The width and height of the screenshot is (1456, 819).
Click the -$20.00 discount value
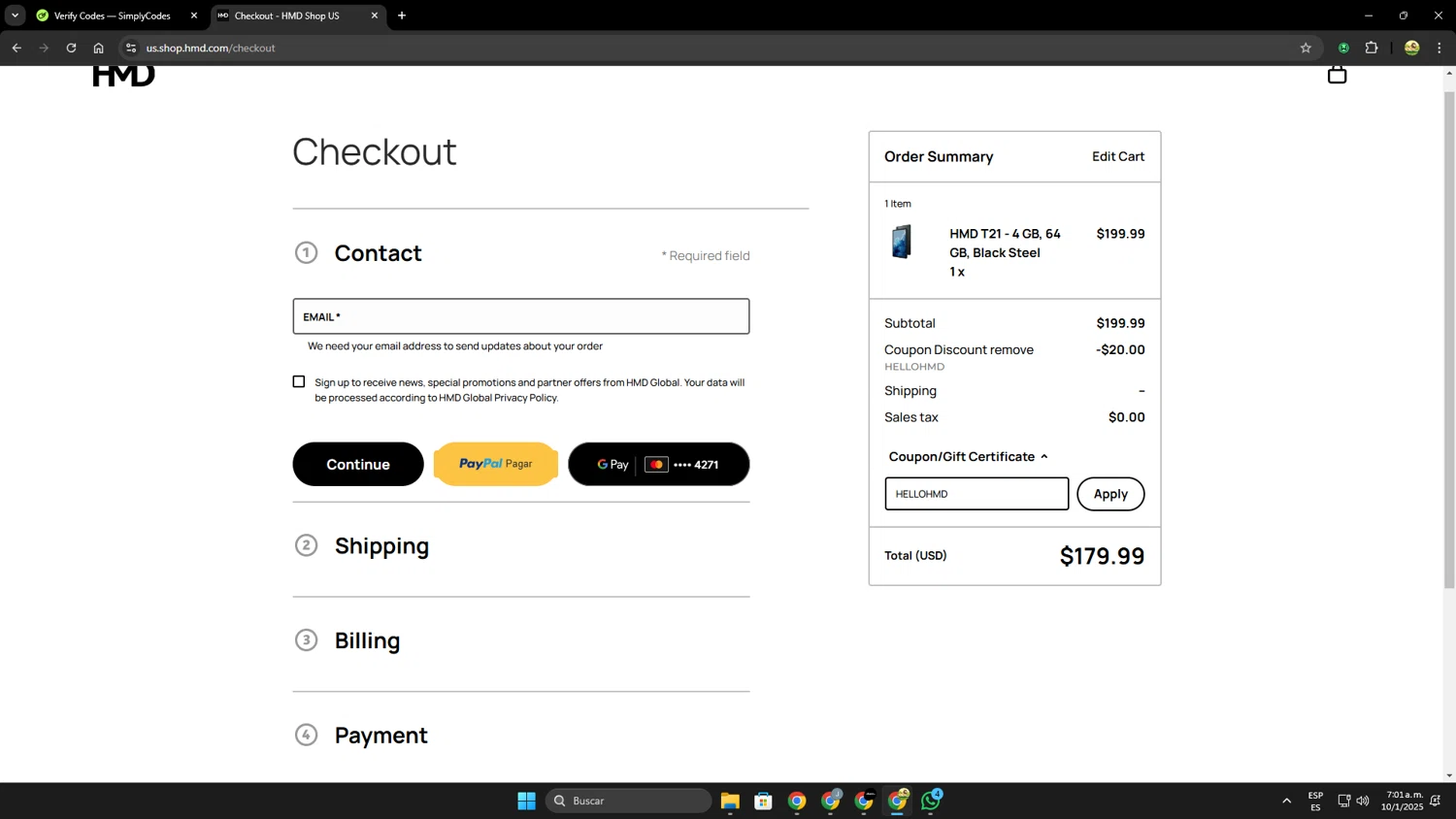1120,349
